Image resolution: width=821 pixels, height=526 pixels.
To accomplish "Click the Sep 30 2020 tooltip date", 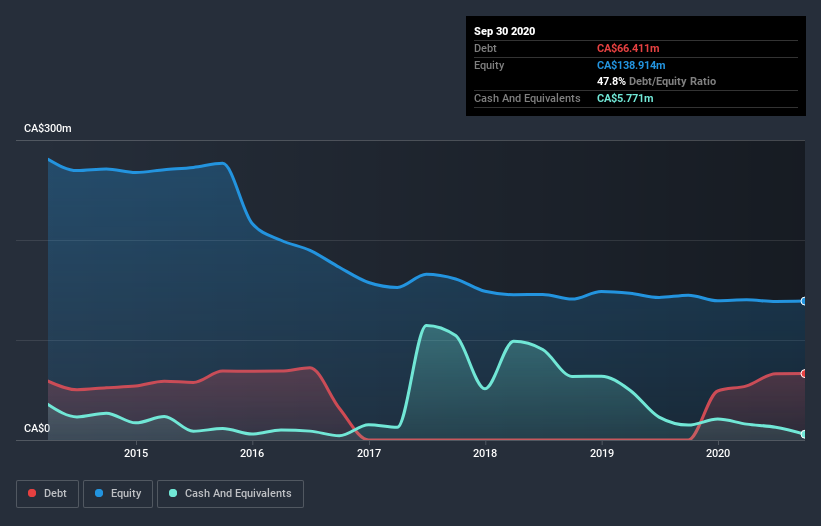I will (x=504, y=31).
